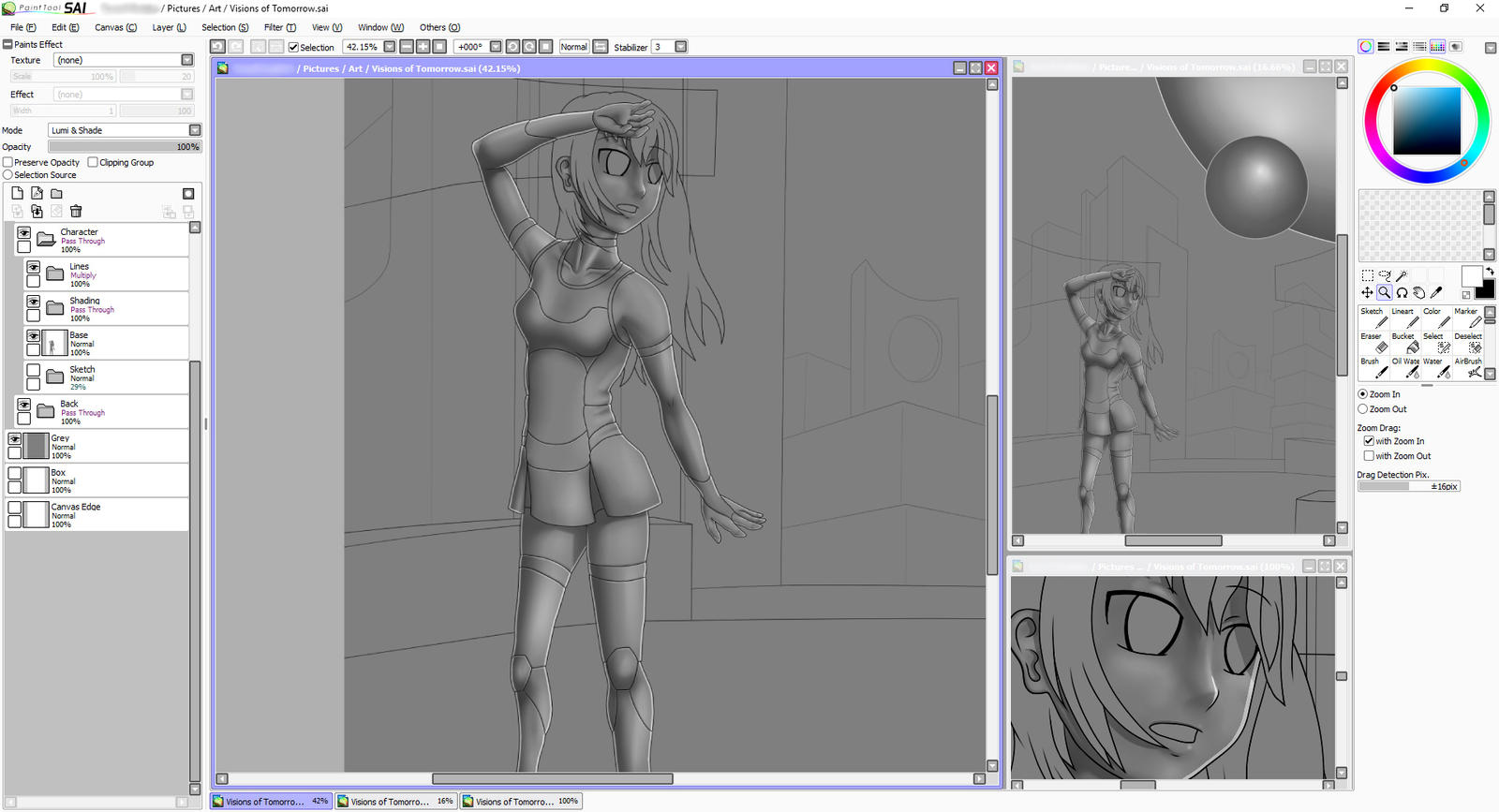Open the blending Mode dropdown
This screenshot has width=1499, height=812.
pyautogui.click(x=195, y=130)
